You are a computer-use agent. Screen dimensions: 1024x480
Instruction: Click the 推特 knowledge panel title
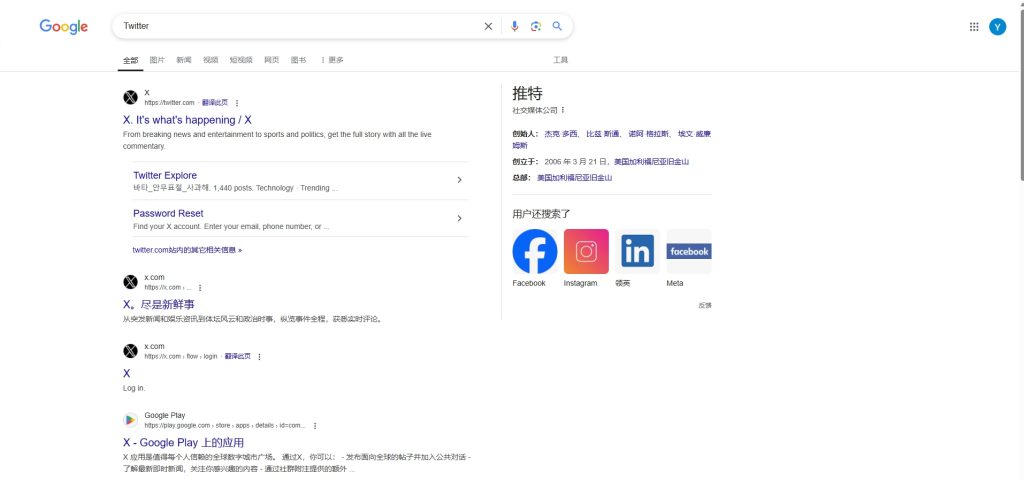click(x=528, y=93)
